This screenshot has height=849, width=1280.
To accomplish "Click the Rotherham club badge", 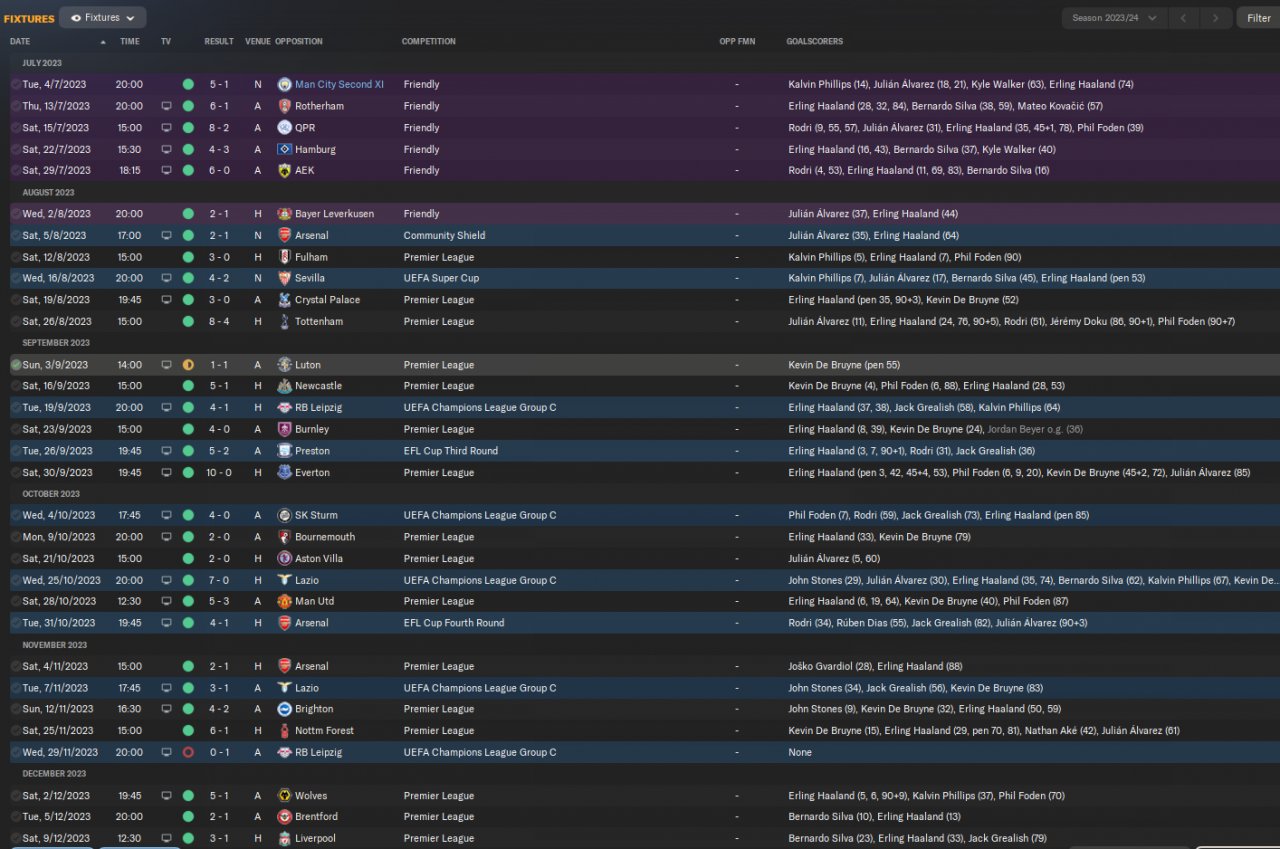I will click(x=284, y=106).
